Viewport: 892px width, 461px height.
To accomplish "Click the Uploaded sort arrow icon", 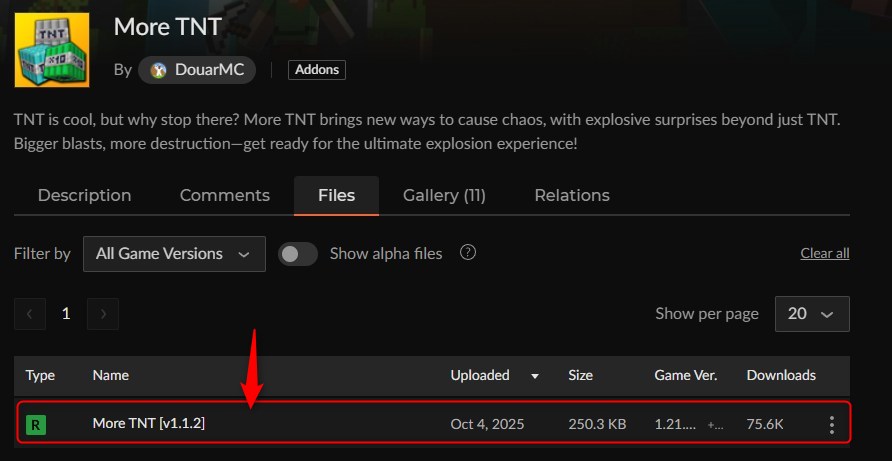I will click(535, 376).
